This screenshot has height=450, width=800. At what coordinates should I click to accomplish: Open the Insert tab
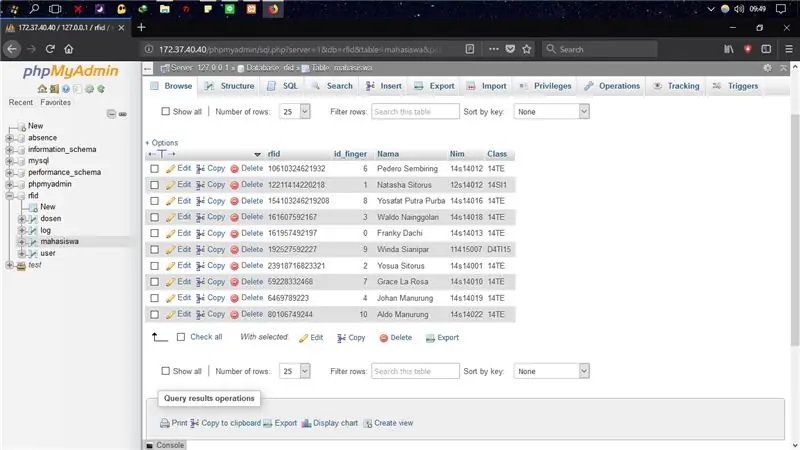pos(384,86)
